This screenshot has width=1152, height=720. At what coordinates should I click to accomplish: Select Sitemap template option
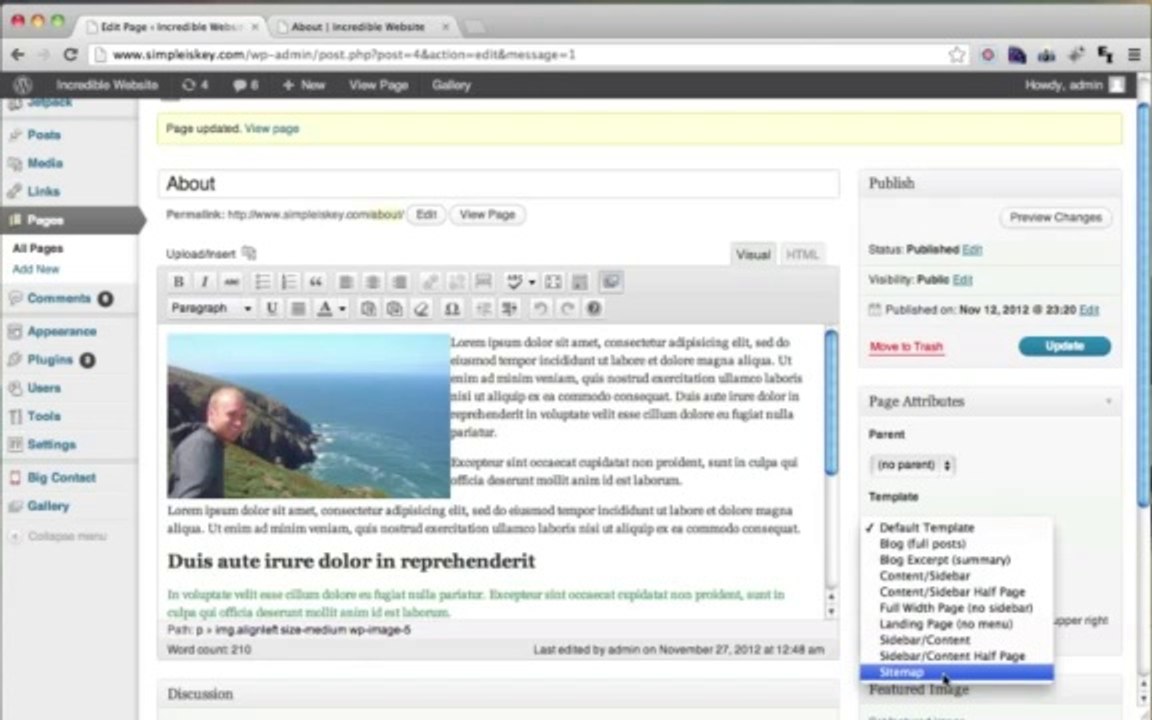[x=957, y=672]
